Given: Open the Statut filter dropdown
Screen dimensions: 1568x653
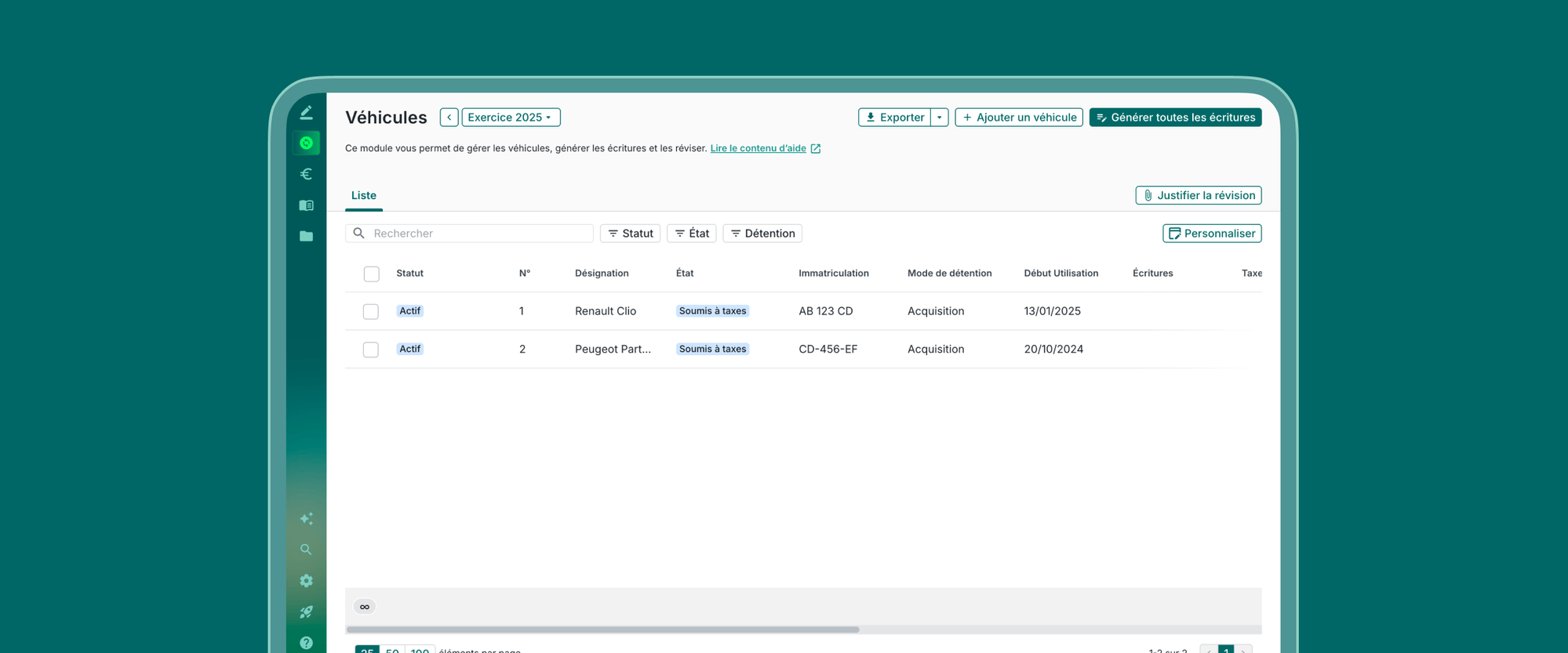Looking at the screenshot, I should click(630, 234).
